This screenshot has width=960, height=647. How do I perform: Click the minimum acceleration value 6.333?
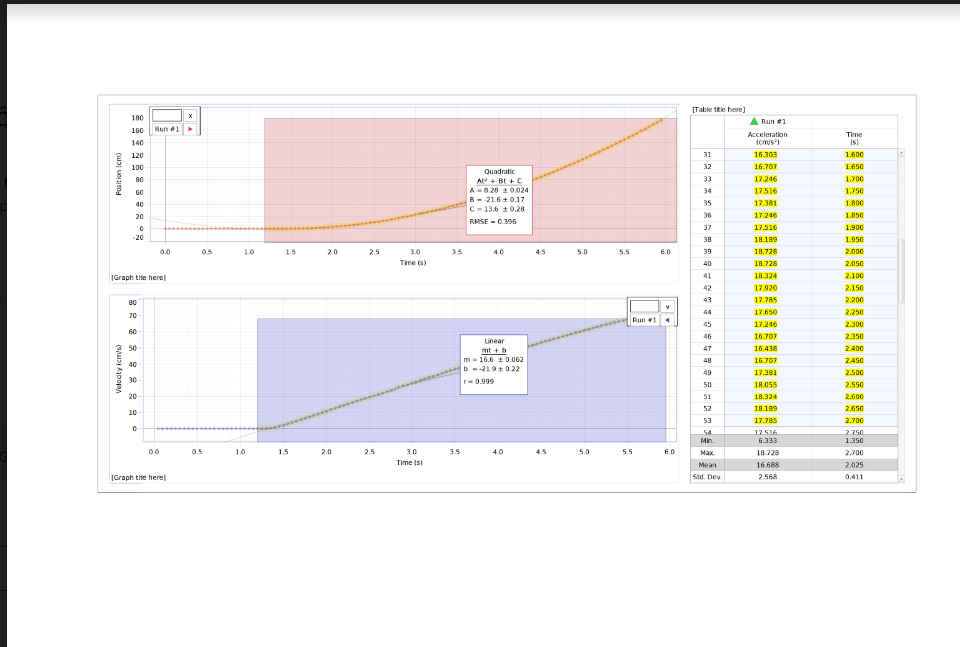click(x=767, y=441)
